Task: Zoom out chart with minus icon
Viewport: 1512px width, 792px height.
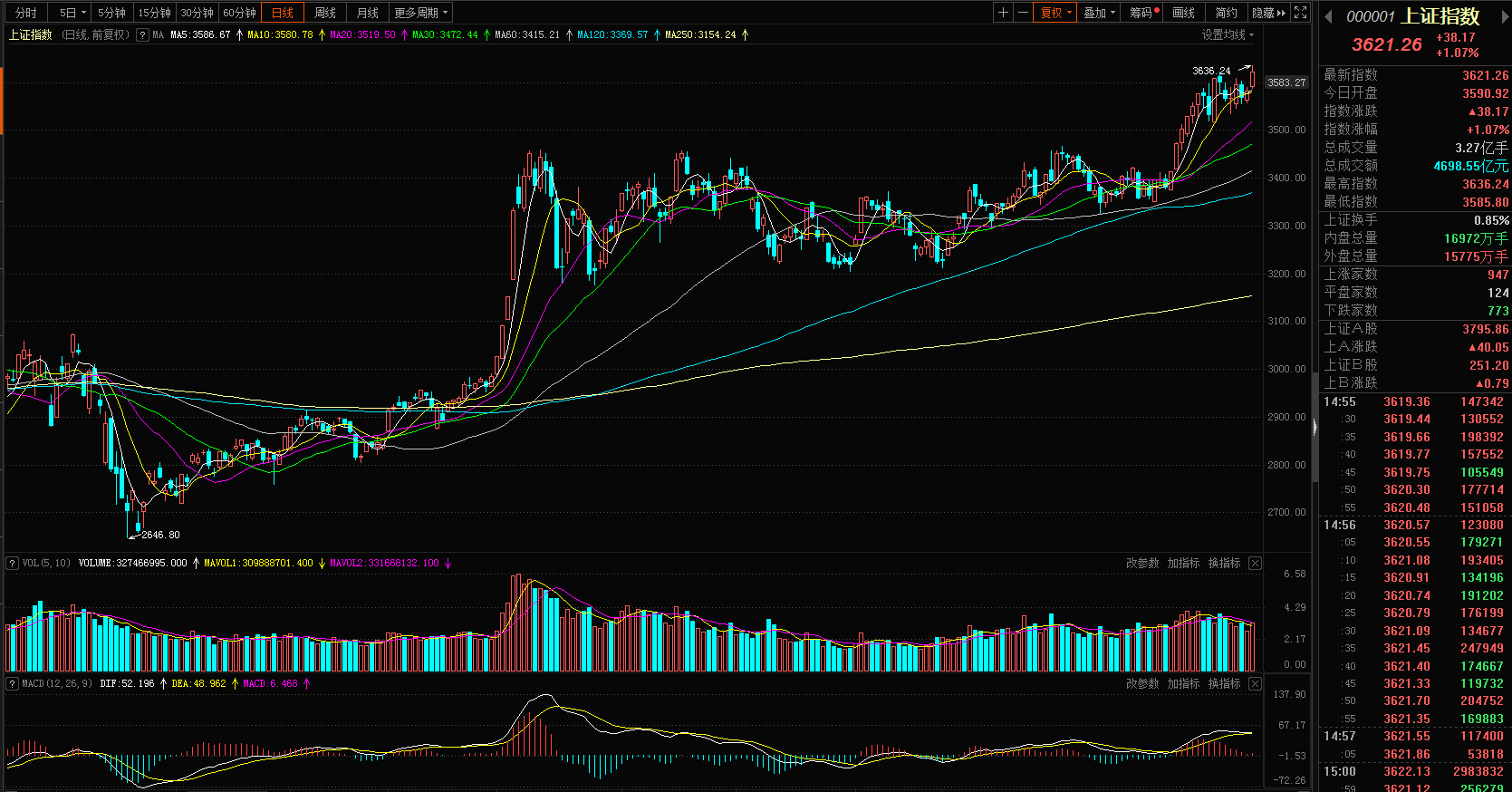Action: click(x=1023, y=13)
